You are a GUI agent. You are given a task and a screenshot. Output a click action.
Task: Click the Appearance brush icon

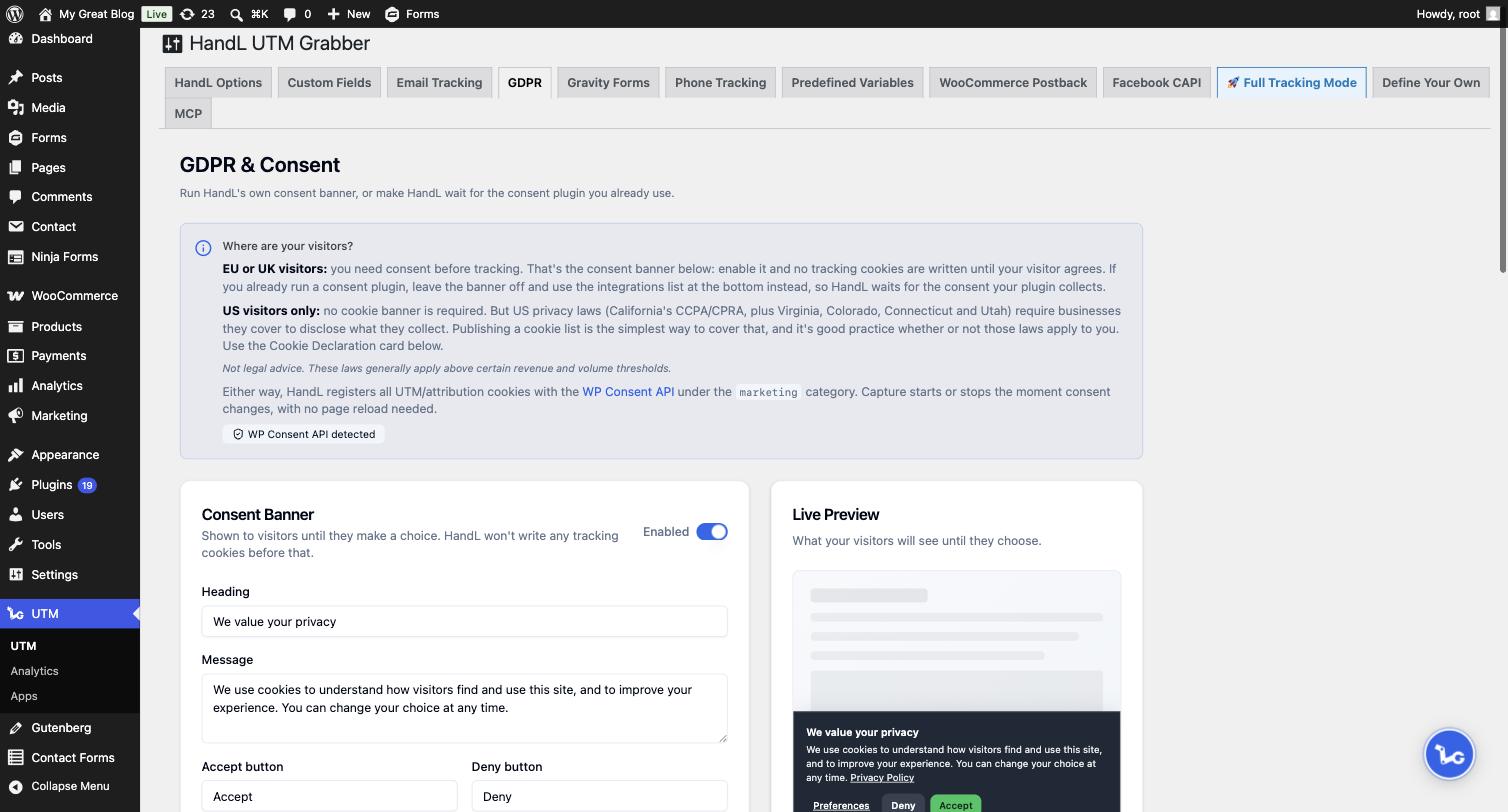15,455
